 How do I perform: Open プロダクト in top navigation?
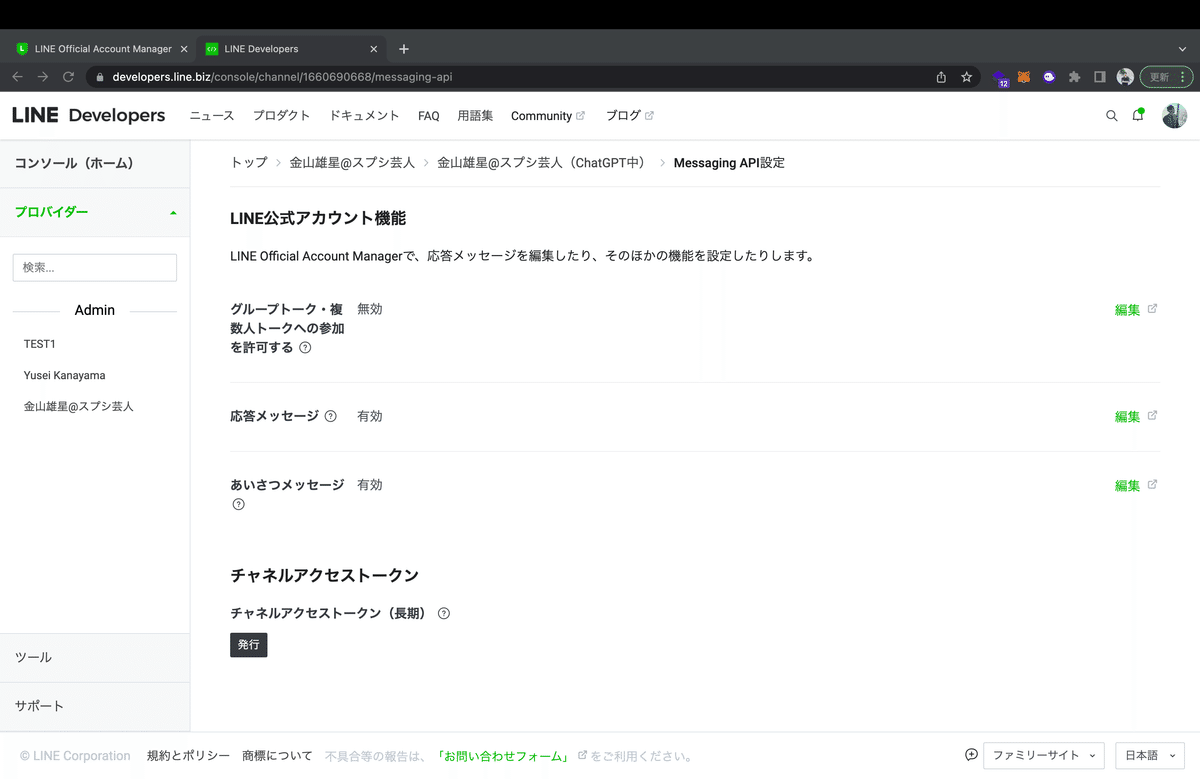282,116
